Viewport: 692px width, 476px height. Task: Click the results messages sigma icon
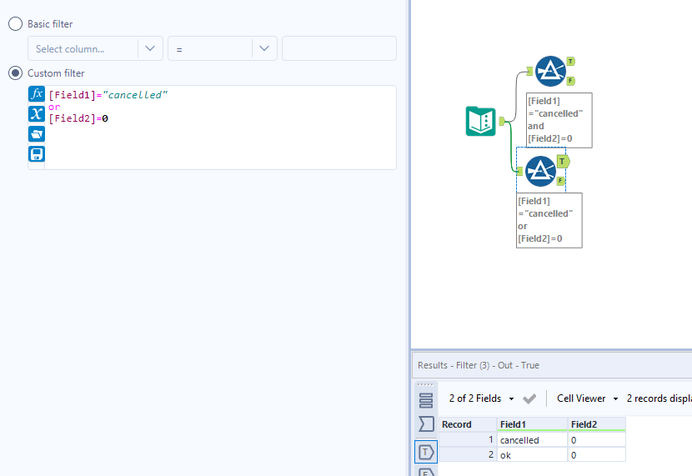click(x=426, y=424)
